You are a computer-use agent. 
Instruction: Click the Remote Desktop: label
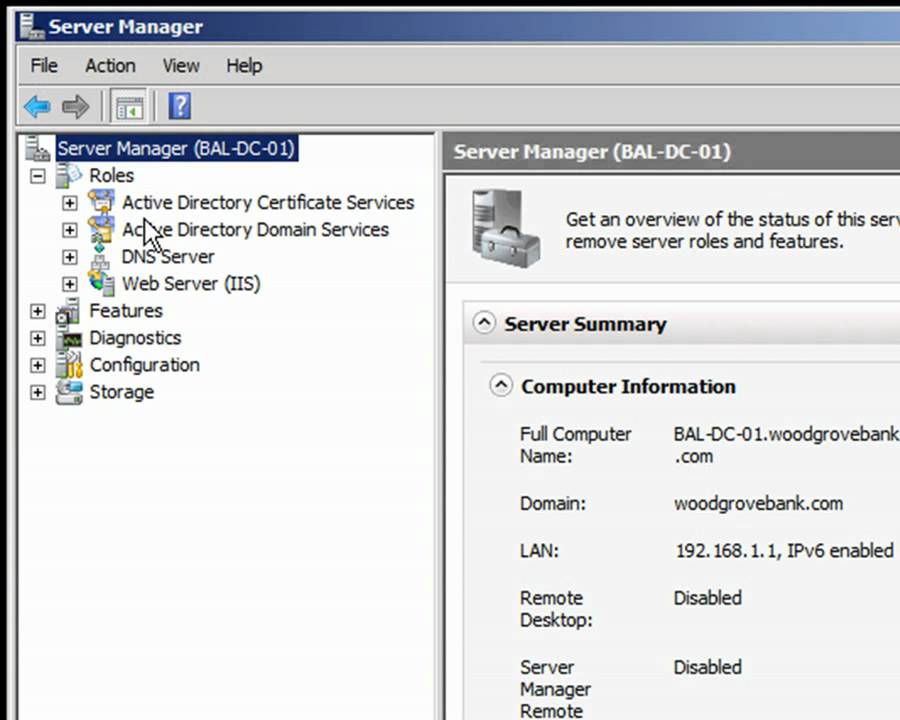coord(556,609)
